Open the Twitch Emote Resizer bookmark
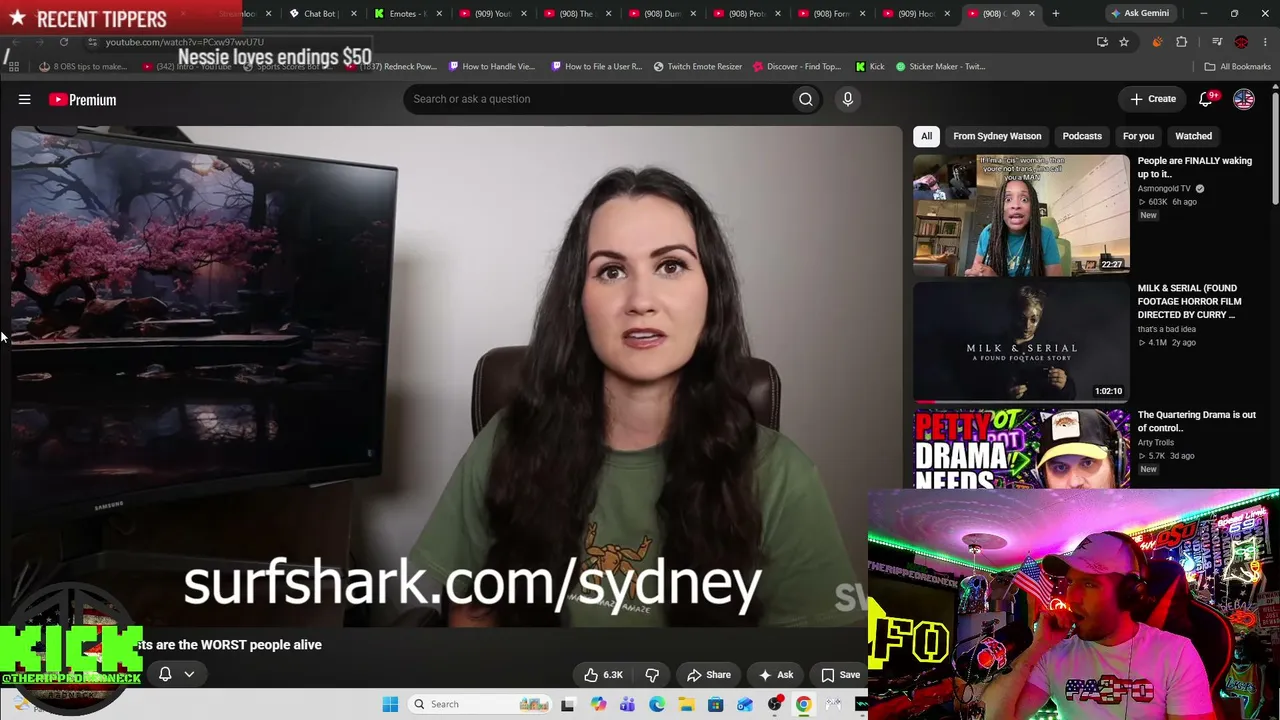 click(698, 67)
